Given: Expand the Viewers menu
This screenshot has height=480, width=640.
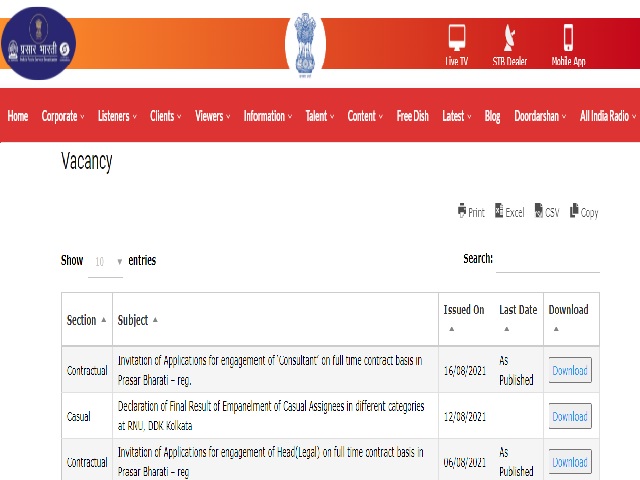Looking at the screenshot, I should [x=213, y=116].
